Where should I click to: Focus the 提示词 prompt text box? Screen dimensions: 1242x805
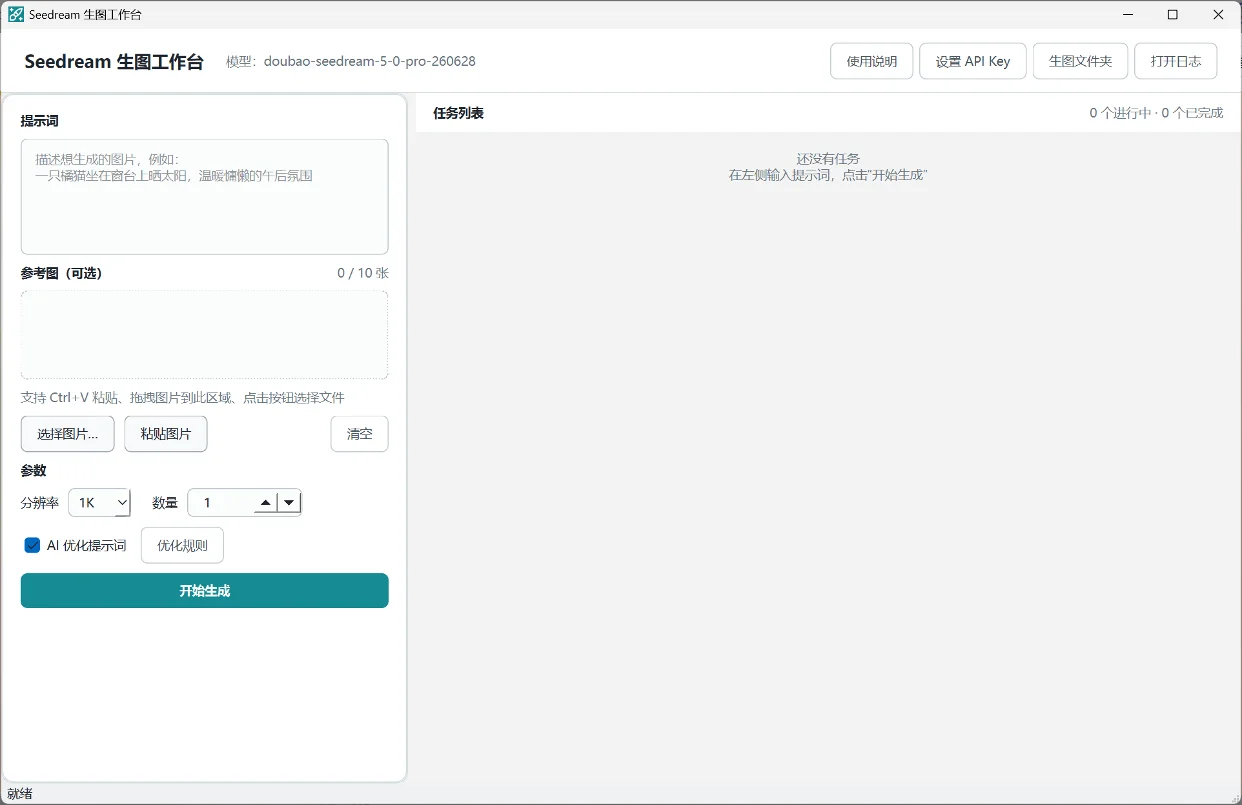tap(204, 197)
